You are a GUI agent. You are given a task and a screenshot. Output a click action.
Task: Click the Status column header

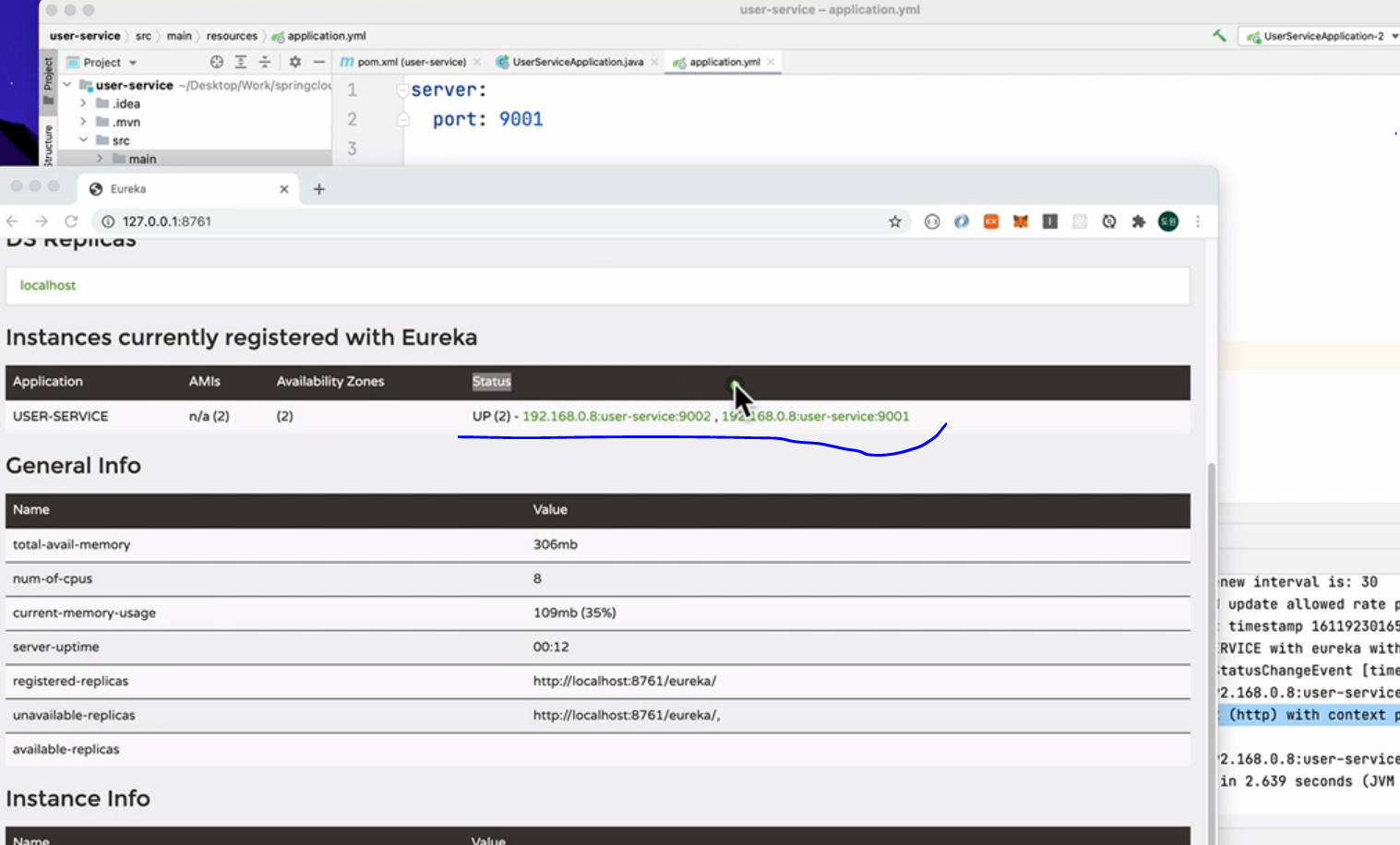492,381
